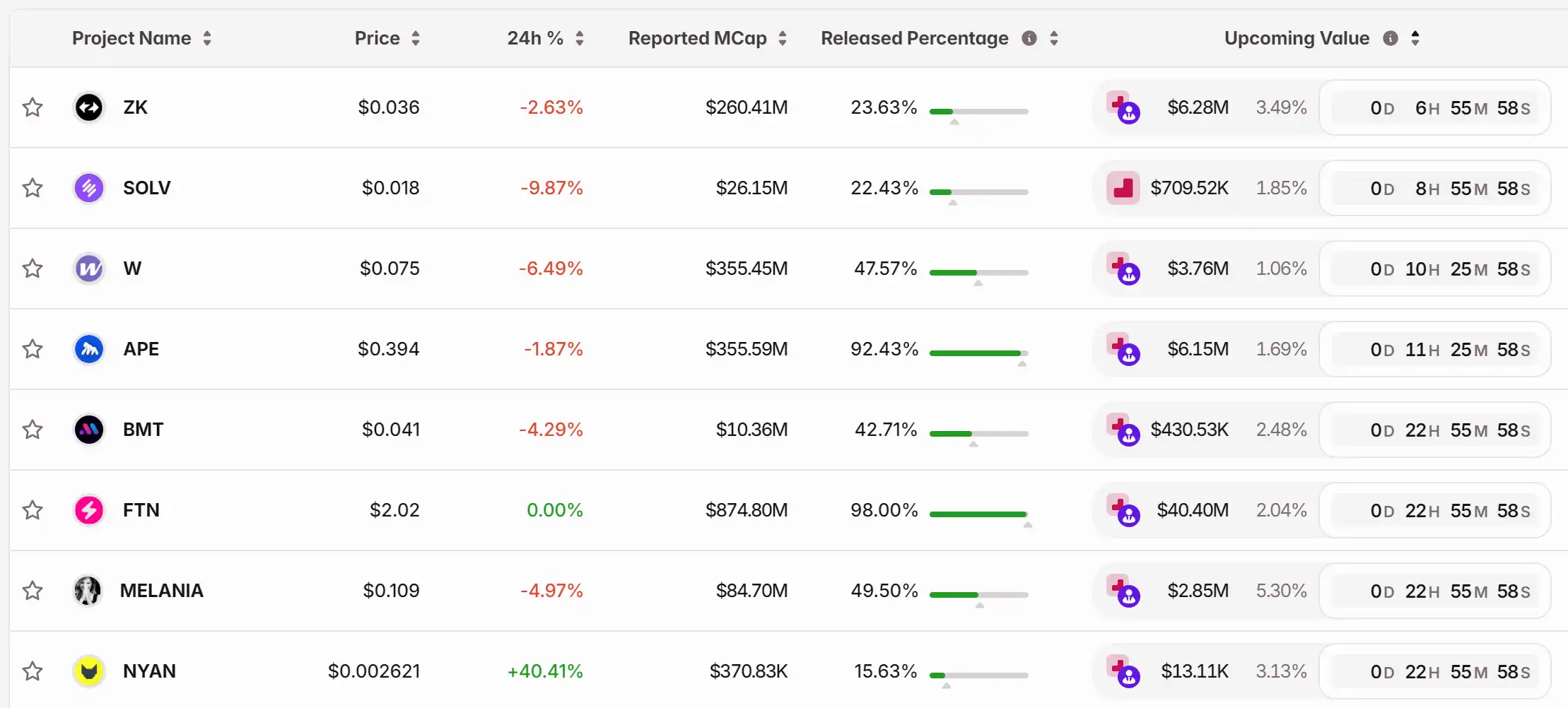Open Upcoming Value info tooltip icon
The width and height of the screenshot is (1568, 708).
(x=1391, y=38)
